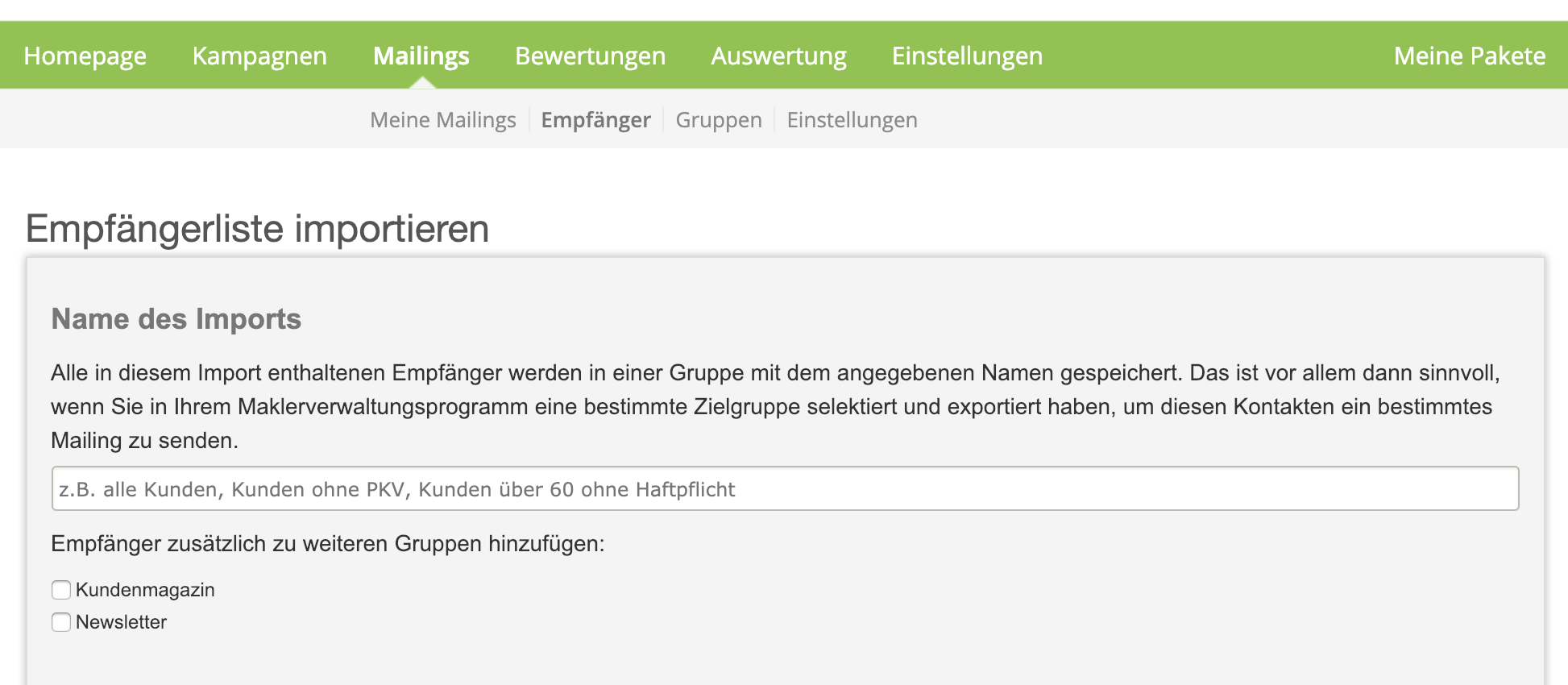The height and width of the screenshot is (685, 1568).
Task: Navigate to Auswertung
Action: 778,56
